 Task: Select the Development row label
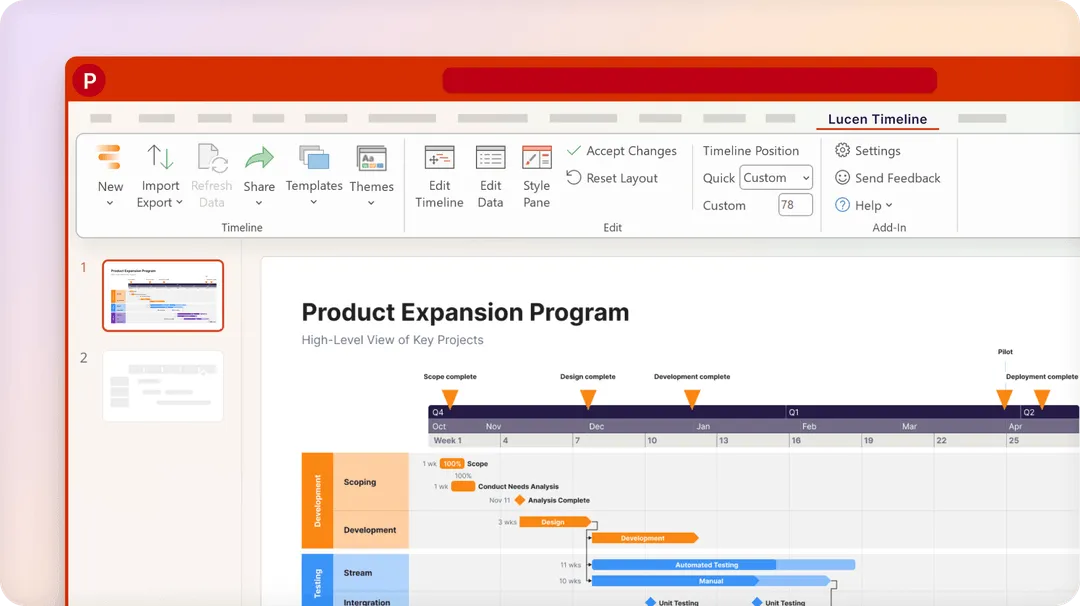click(370, 530)
